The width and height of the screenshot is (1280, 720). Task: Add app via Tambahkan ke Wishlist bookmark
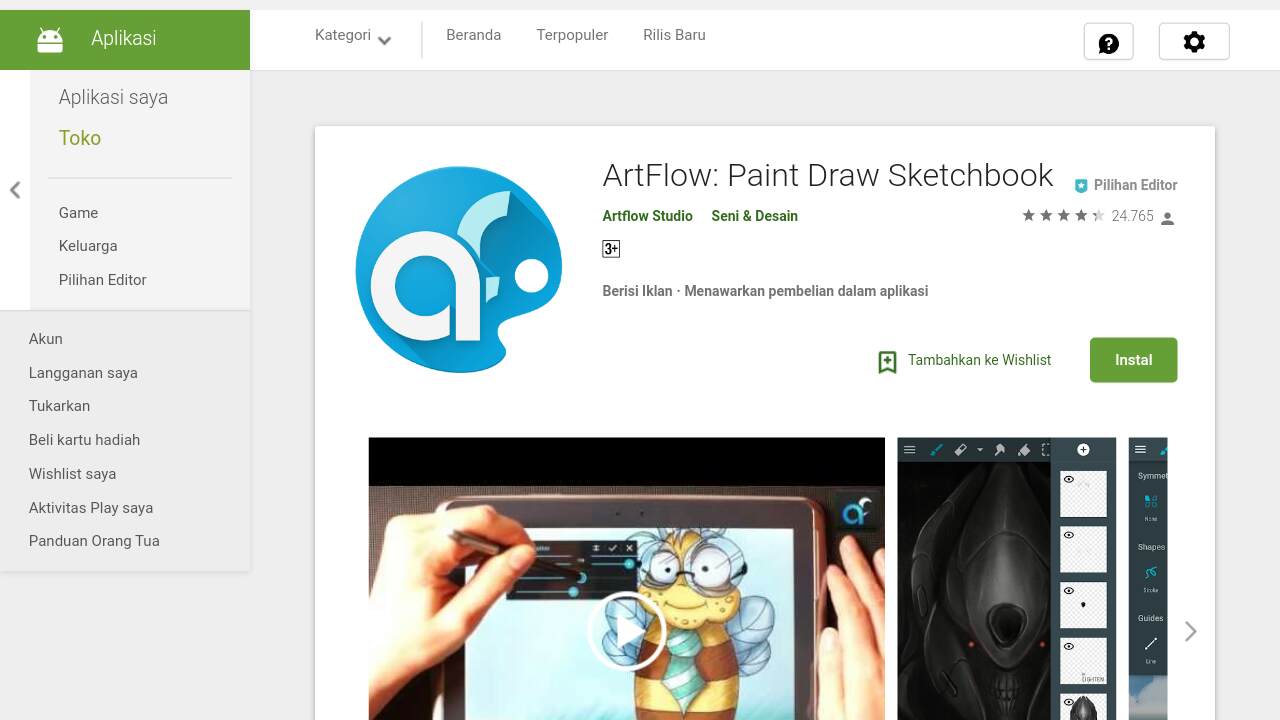[964, 361]
